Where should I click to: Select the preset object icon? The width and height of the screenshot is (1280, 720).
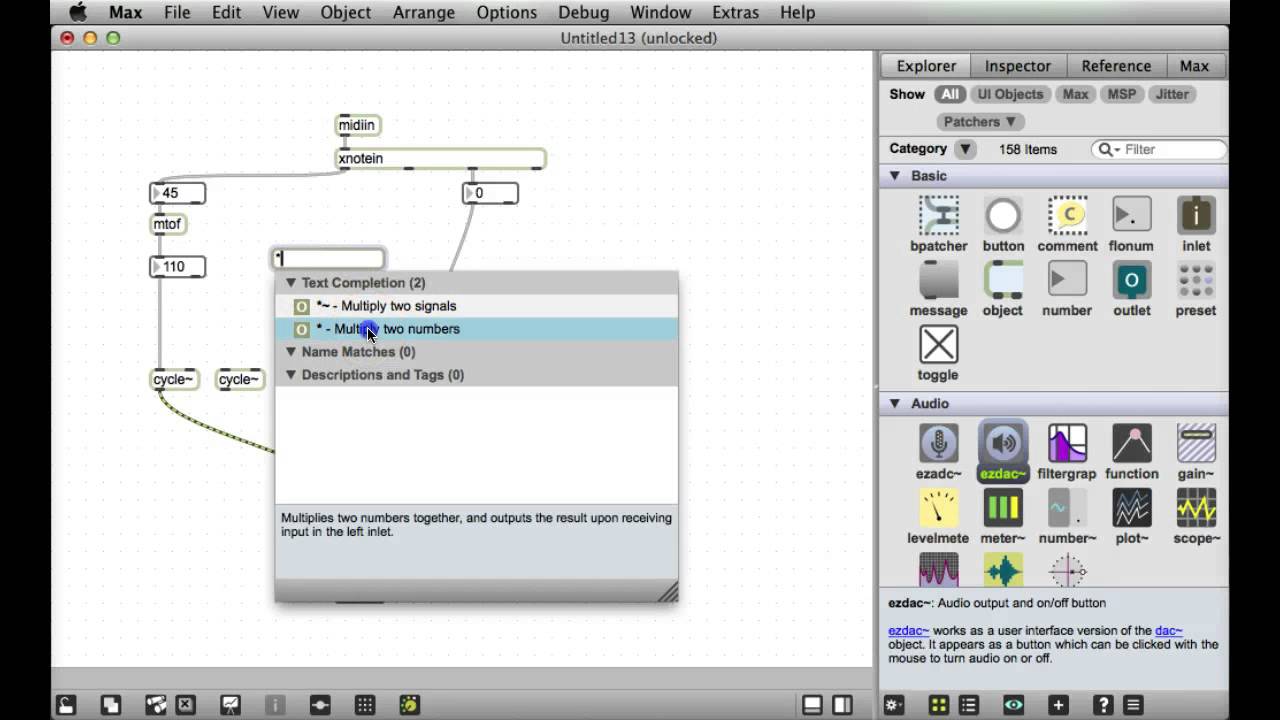(1195, 281)
